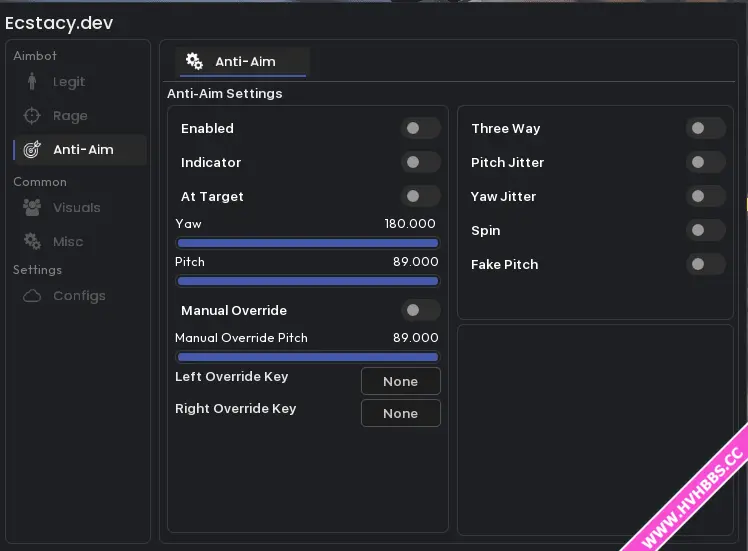Click the Right Override Key None button
Screen dimensions: 748x551
[401, 413]
